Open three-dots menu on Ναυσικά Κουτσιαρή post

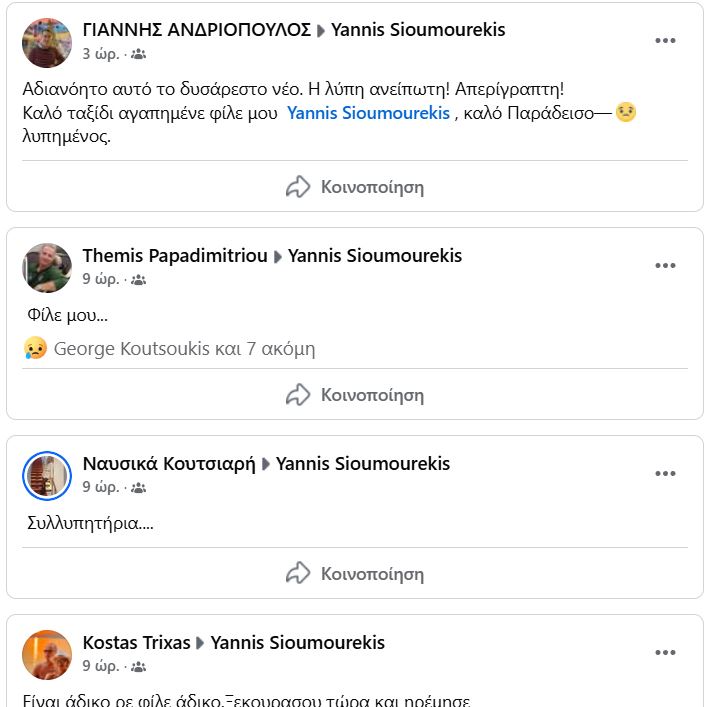[665, 474]
